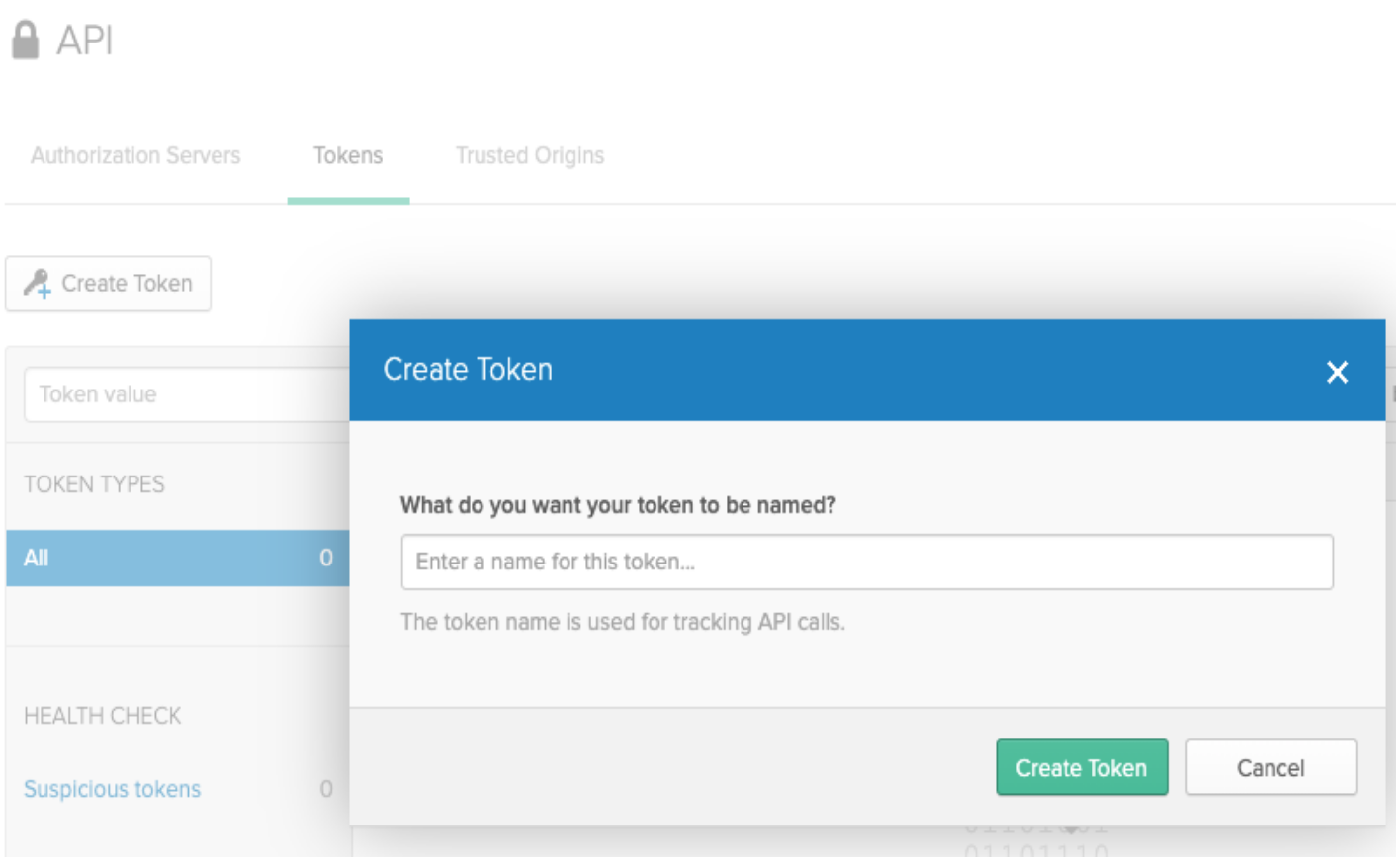This screenshot has height=868, width=1398.
Task: Focus the token name input field
Action: click(867, 562)
